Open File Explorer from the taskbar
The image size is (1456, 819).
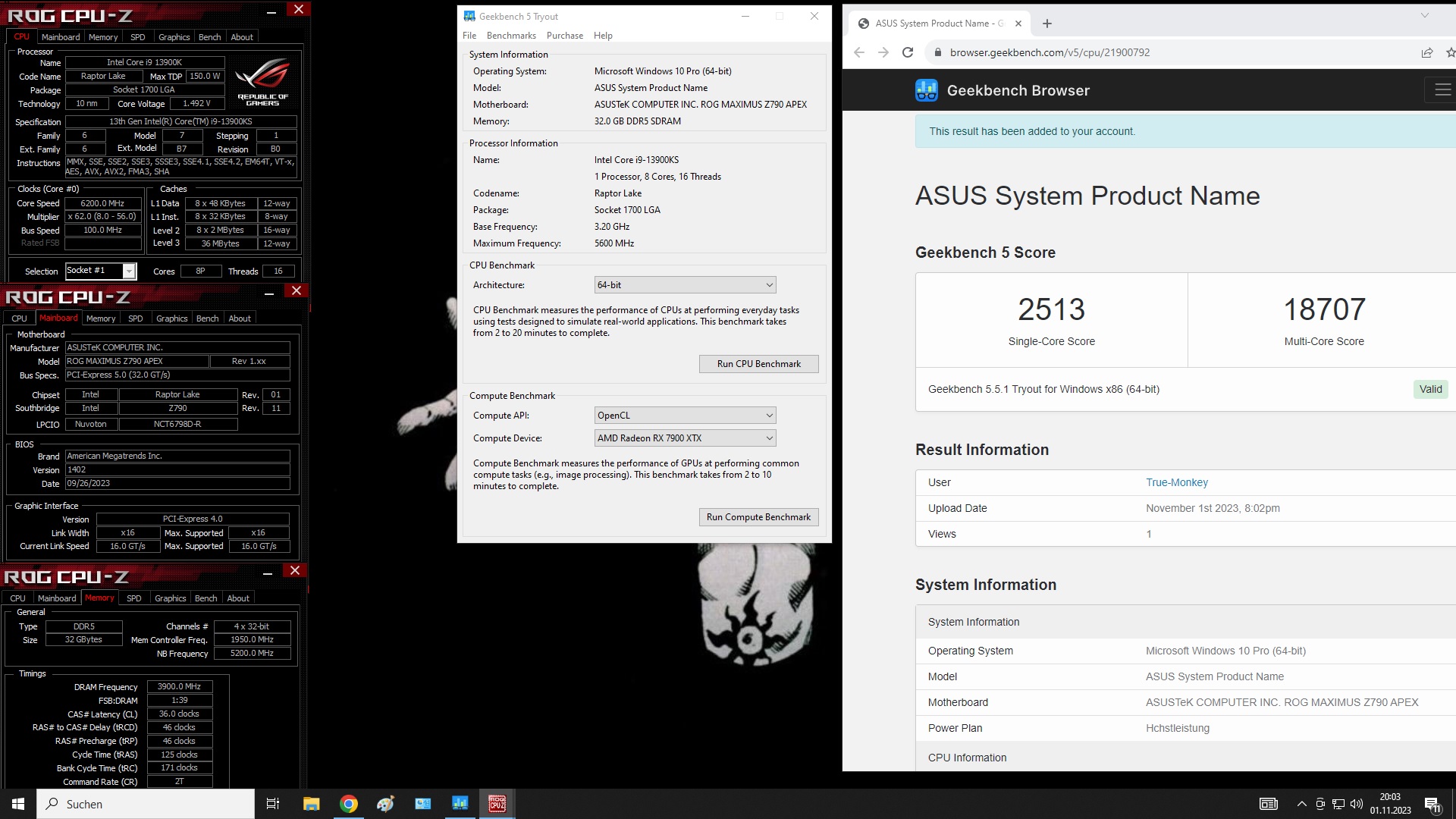coord(311,804)
